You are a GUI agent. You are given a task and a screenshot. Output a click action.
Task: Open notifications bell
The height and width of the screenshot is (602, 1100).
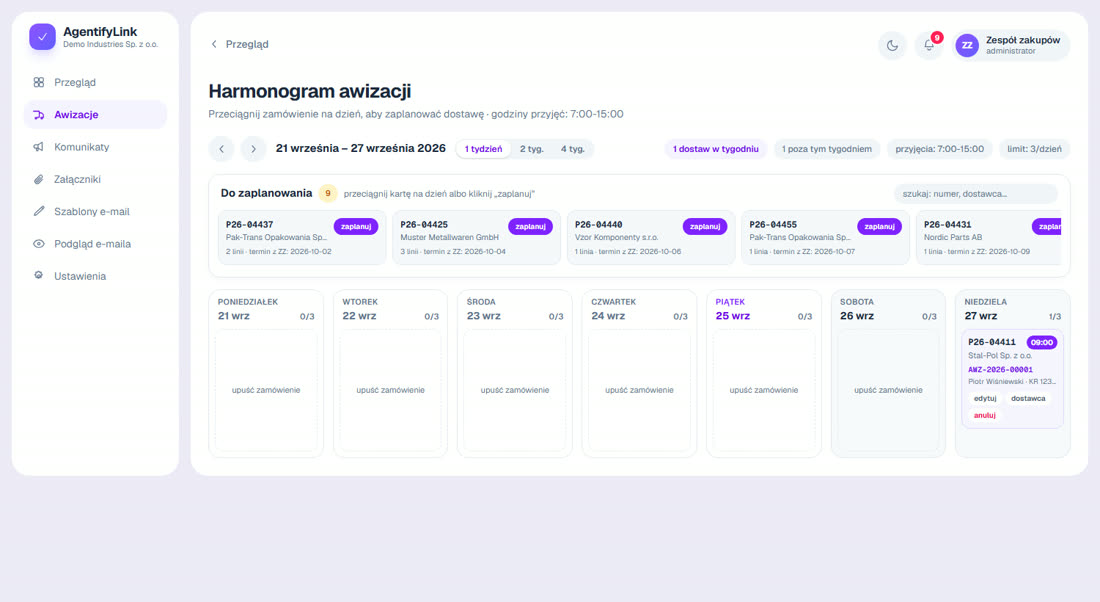coord(929,46)
